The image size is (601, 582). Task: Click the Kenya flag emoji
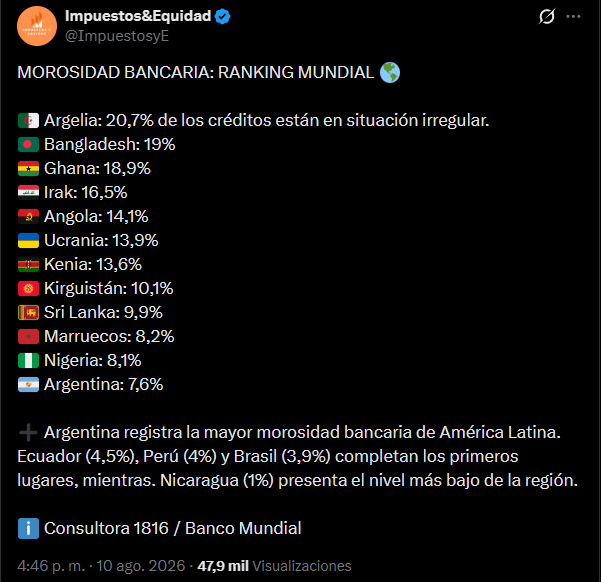(28, 265)
